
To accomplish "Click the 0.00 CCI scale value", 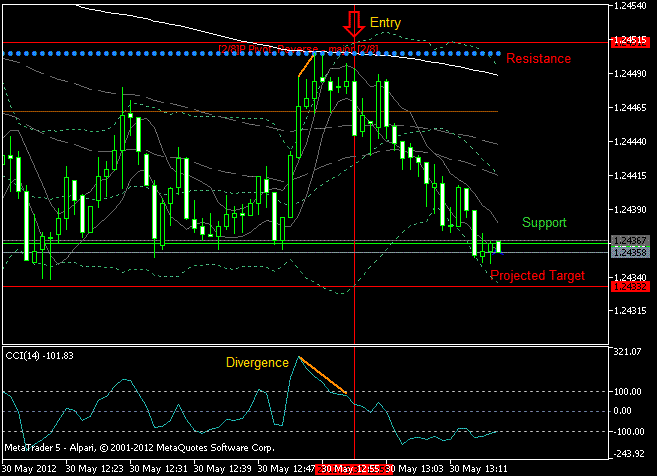I will [x=622, y=411].
